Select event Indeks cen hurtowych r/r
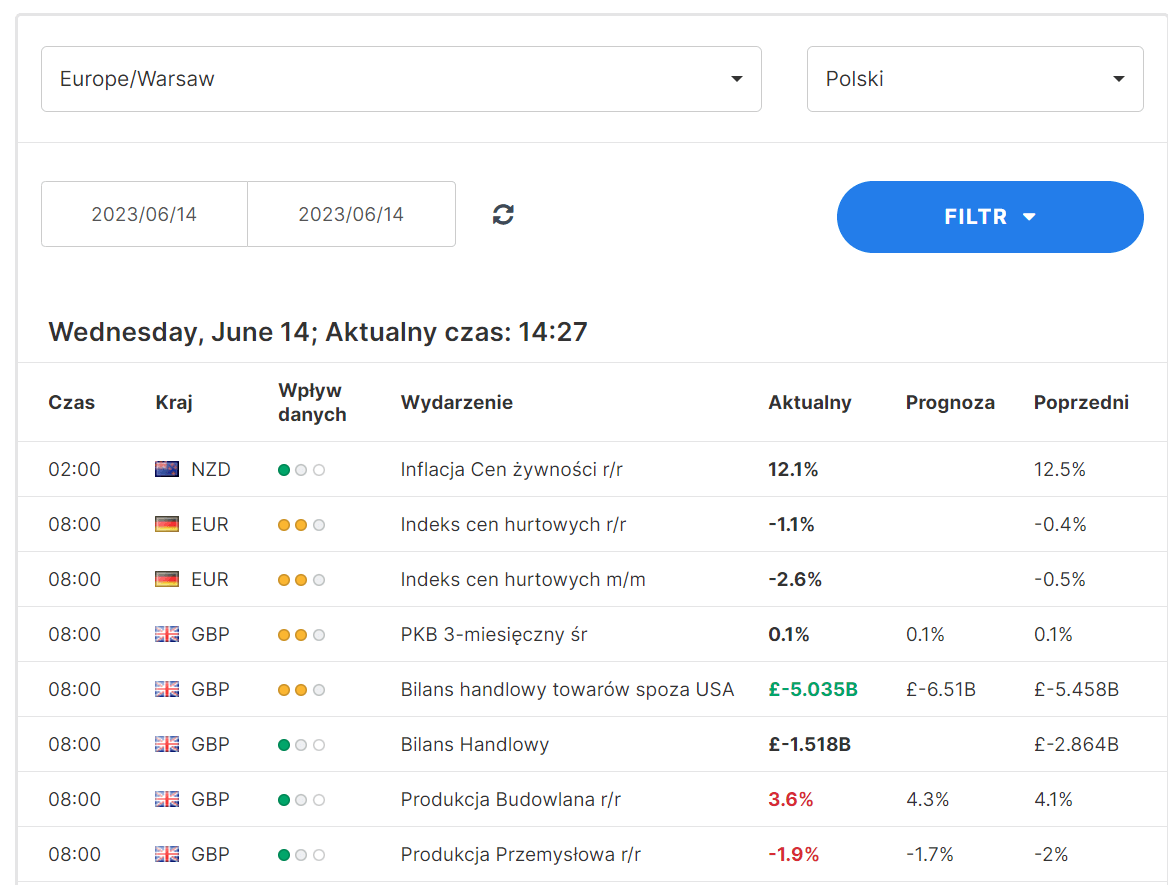This screenshot has height=885, width=1168. click(x=513, y=524)
